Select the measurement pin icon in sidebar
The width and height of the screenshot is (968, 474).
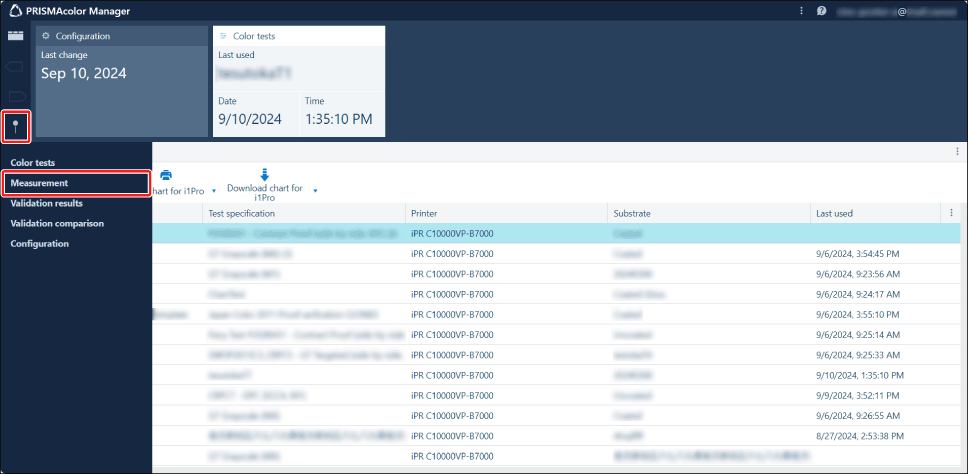point(15,126)
